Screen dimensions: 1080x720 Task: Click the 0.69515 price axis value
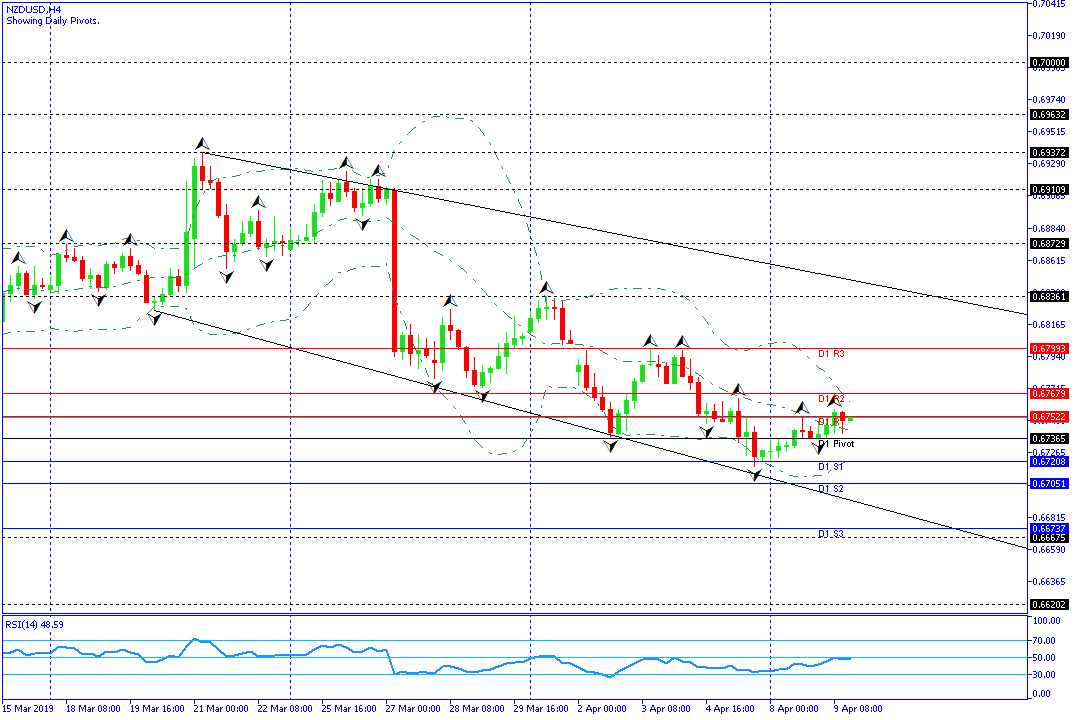pyautogui.click(x=1049, y=132)
